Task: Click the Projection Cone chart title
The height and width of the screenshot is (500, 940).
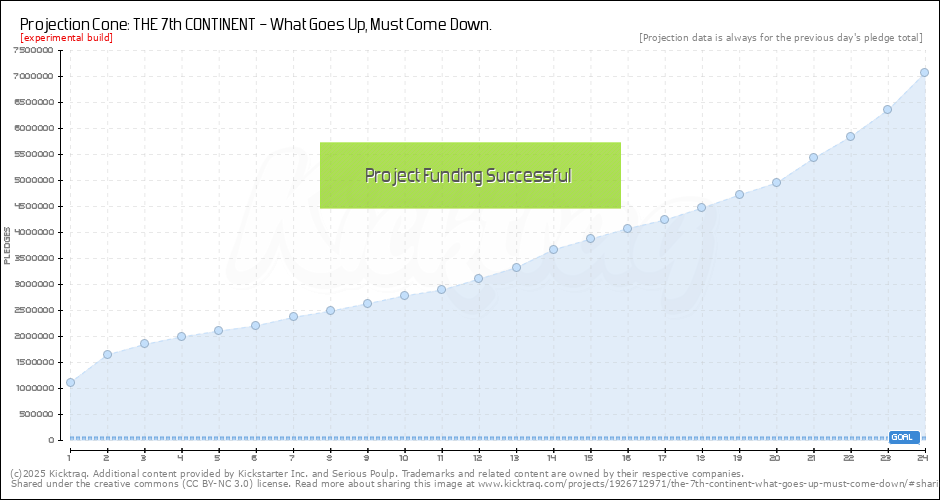Action: pyautogui.click(x=255, y=23)
